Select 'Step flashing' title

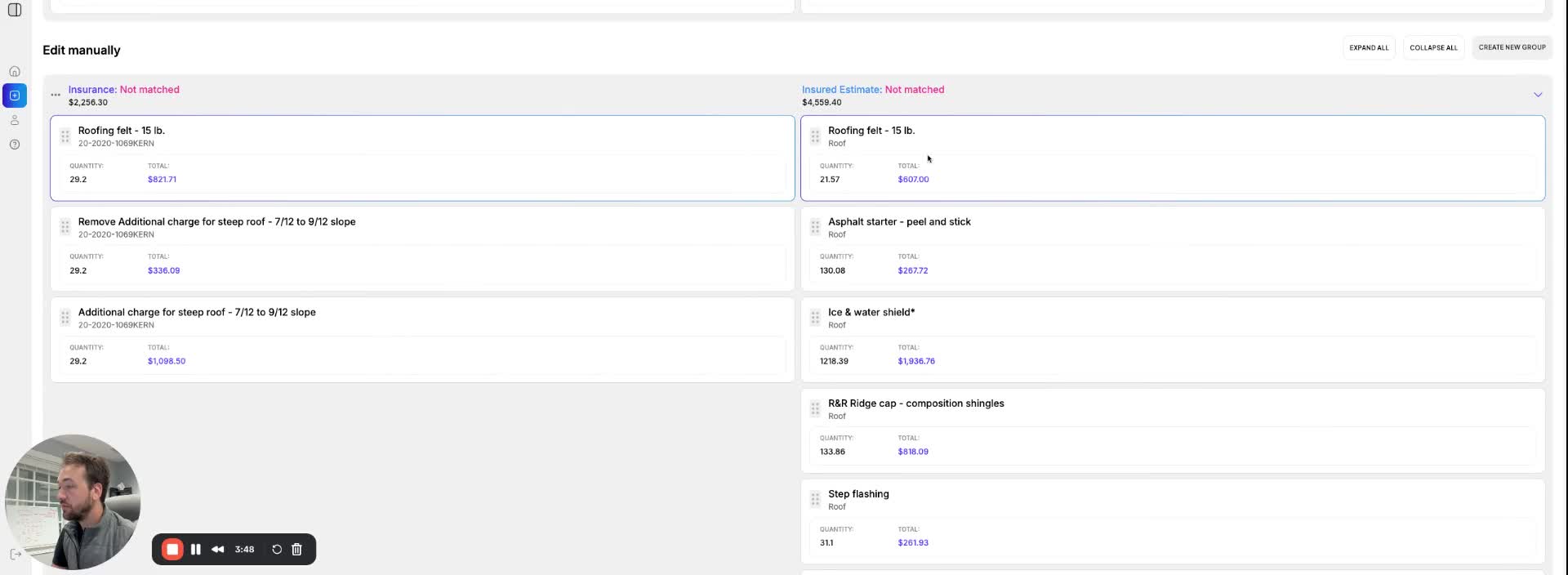pyautogui.click(x=858, y=494)
